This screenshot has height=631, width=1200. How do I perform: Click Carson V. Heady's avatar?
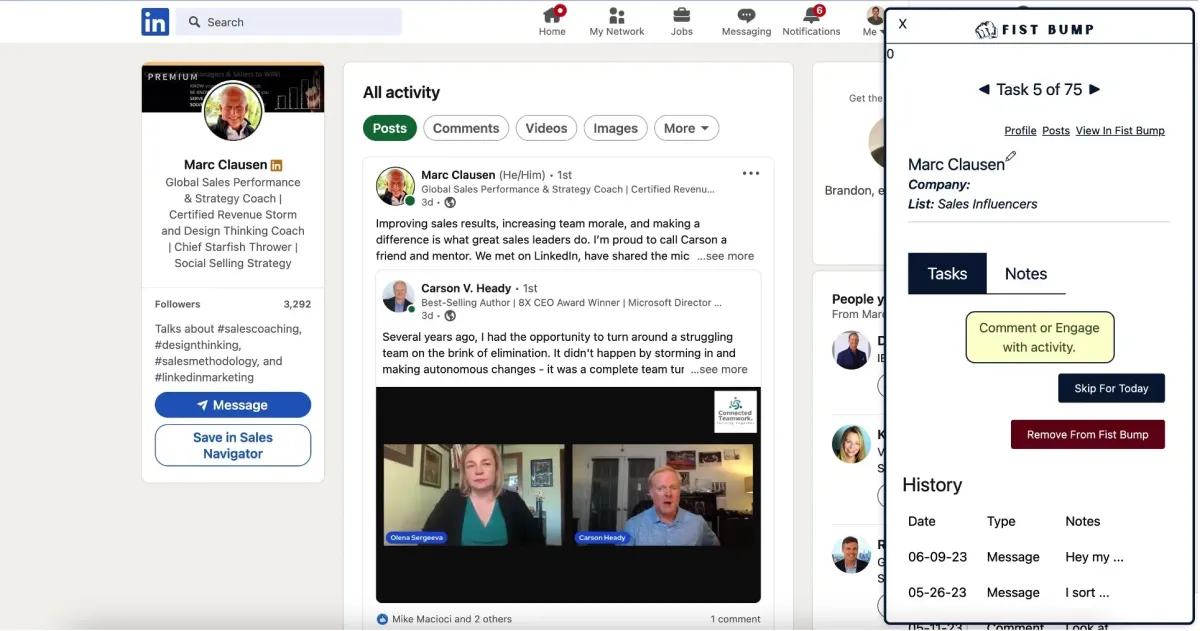398,296
